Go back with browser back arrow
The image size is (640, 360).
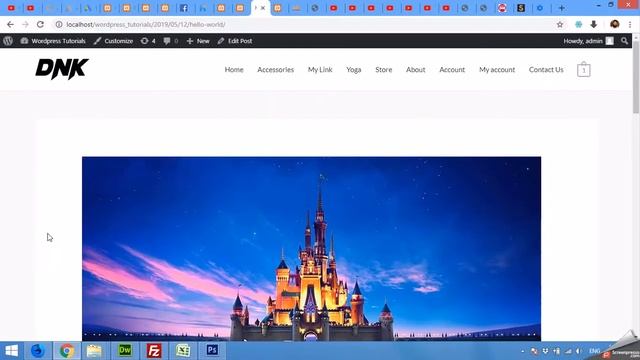[x=10, y=24]
